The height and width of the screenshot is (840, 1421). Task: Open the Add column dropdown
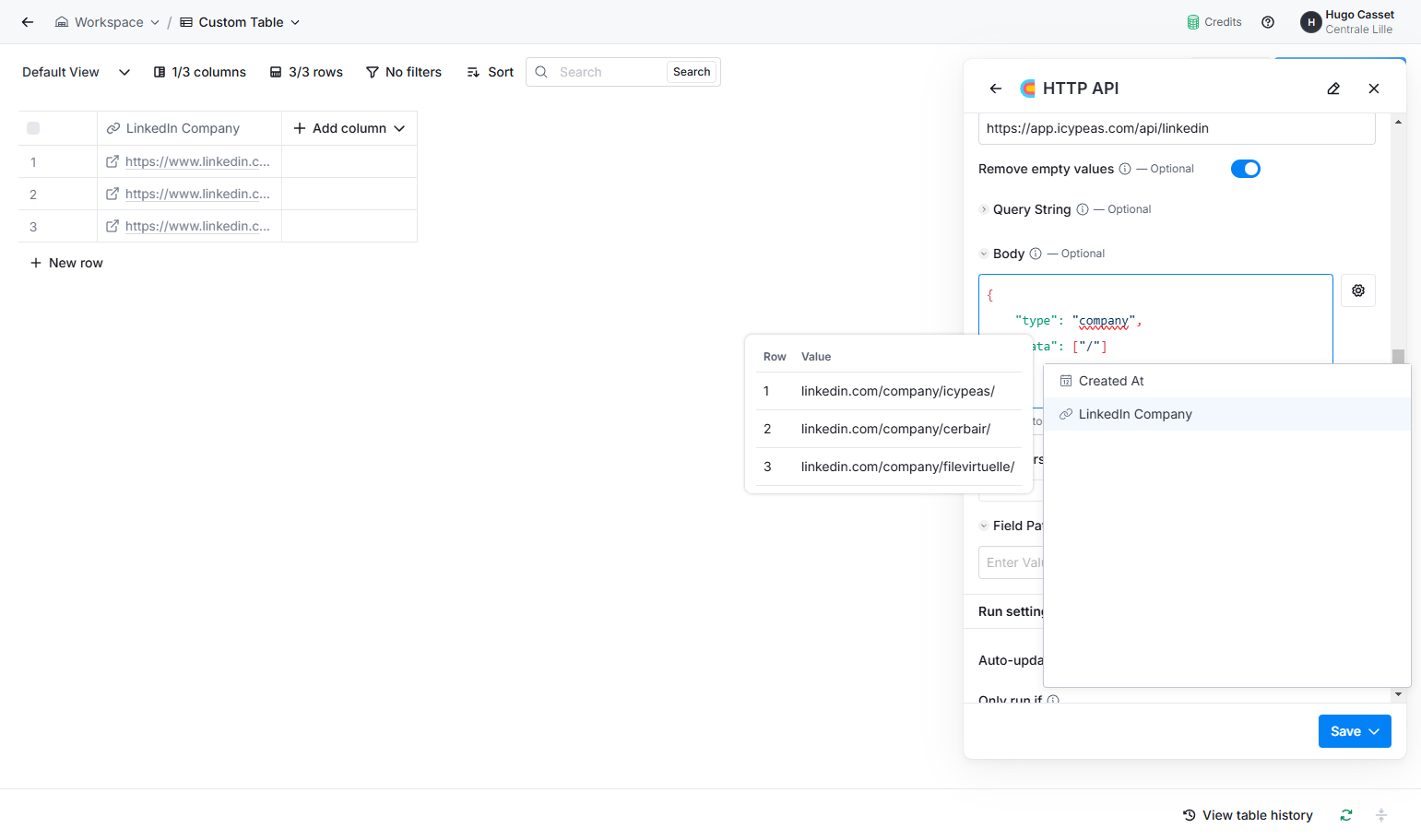(349, 128)
